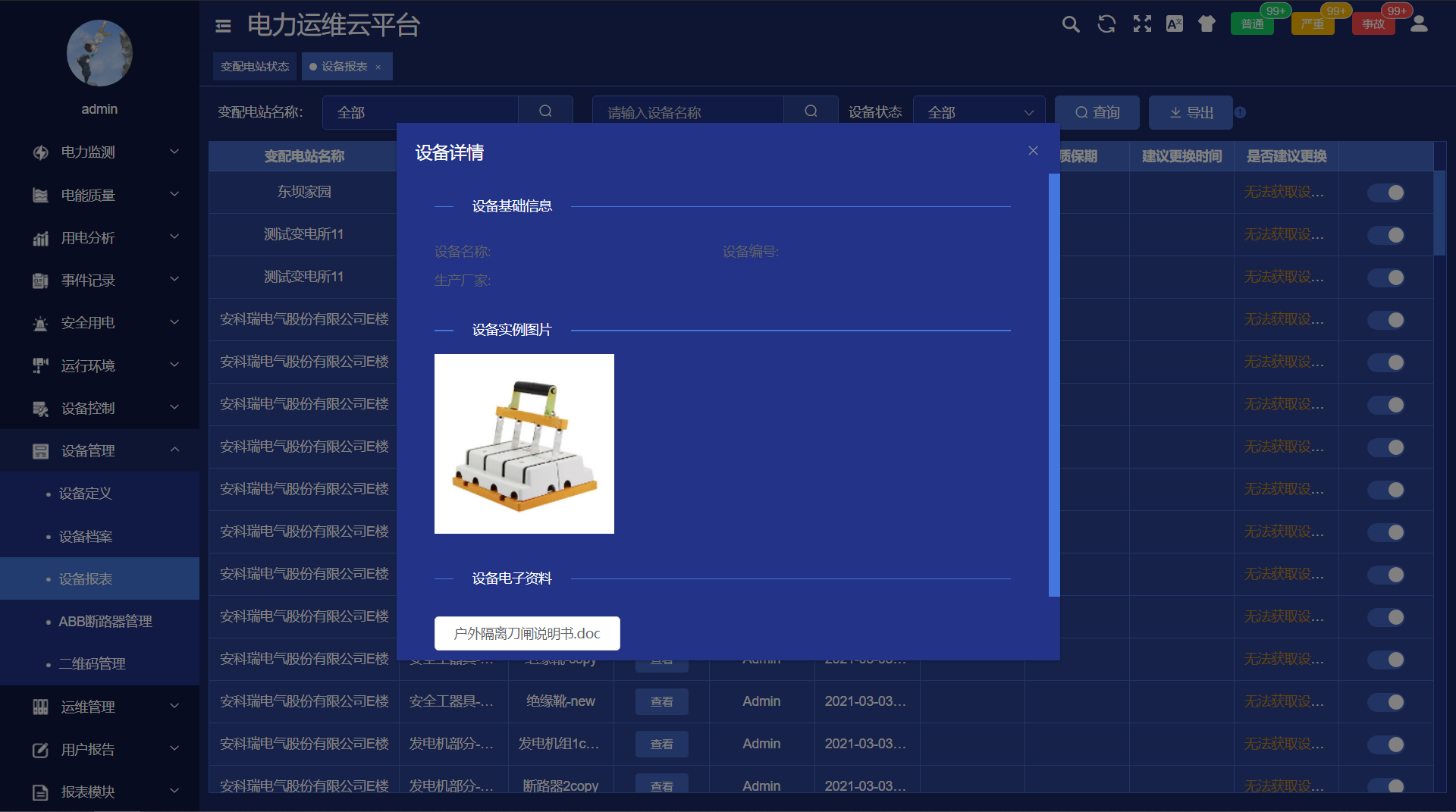Image resolution: width=1456 pixels, height=812 pixels.
Task: Toggle the switch in the first 测试变电所11 row
Action: [1386, 235]
